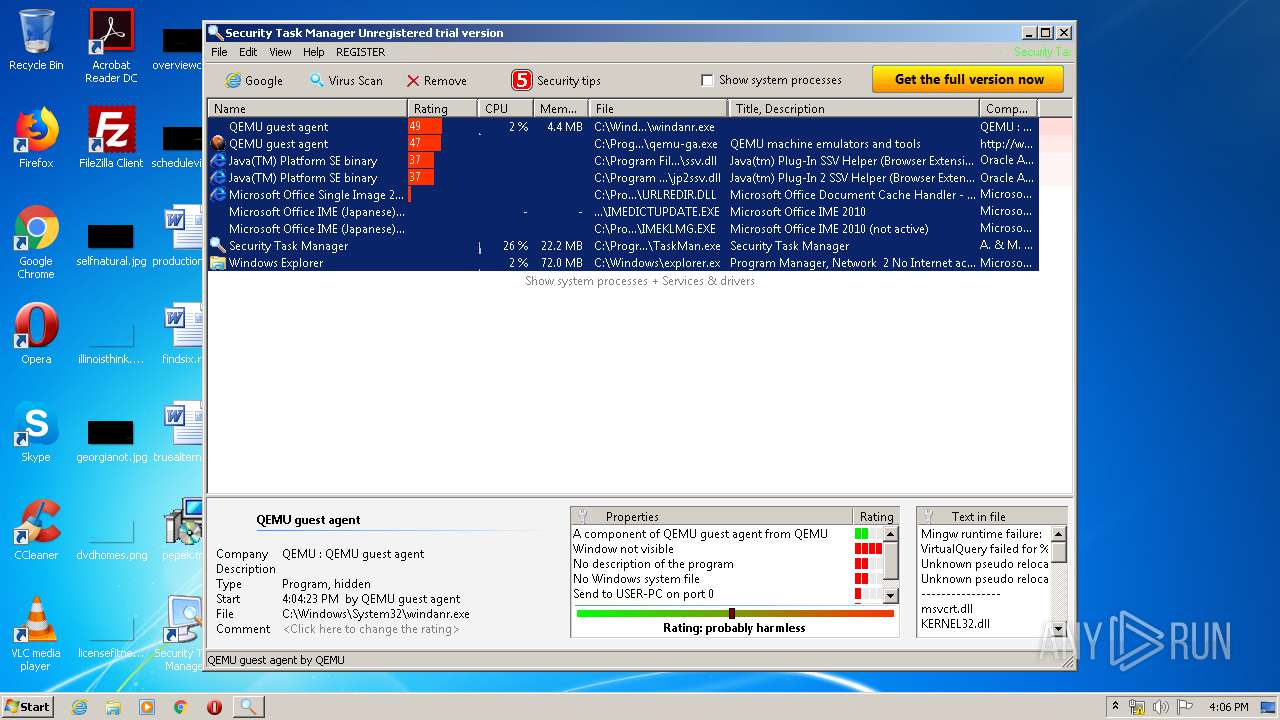
Task: Open Firefox desktop shortcut
Action: [x=36, y=138]
